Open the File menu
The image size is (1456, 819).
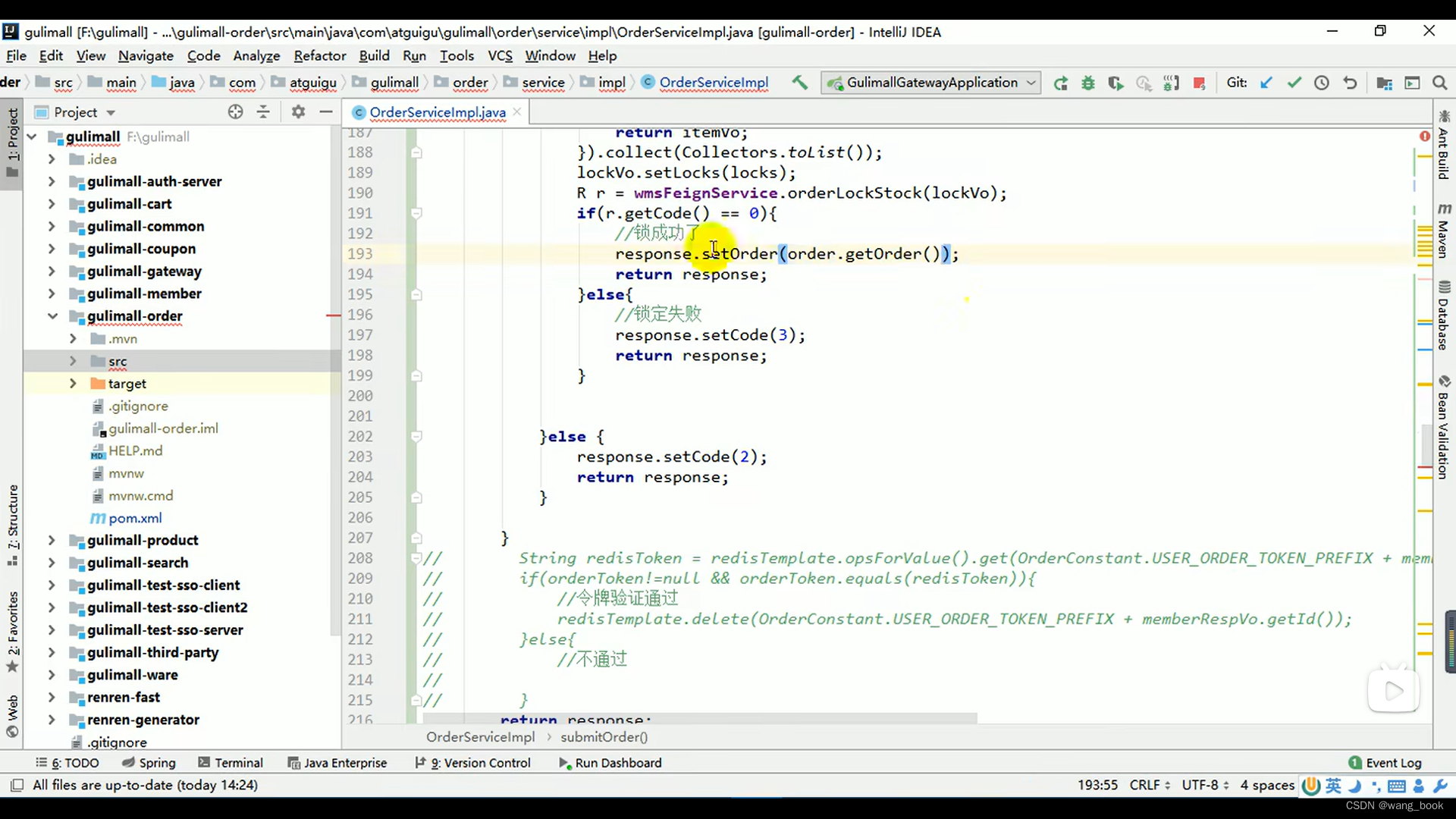click(16, 55)
